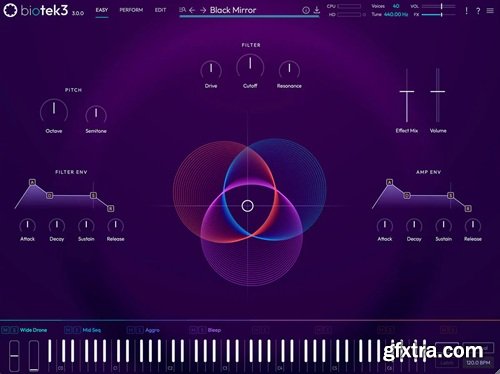Mute the Bleep layer

point(193,330)
